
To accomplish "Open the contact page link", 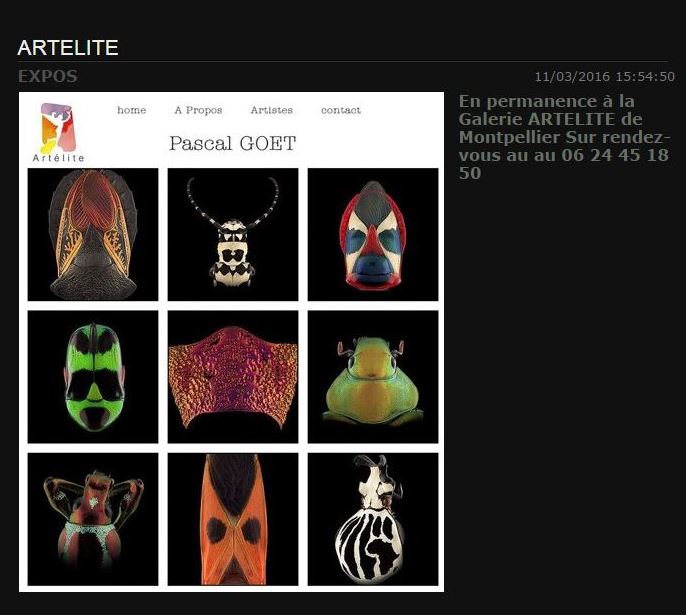I will (x=341, y=110).
